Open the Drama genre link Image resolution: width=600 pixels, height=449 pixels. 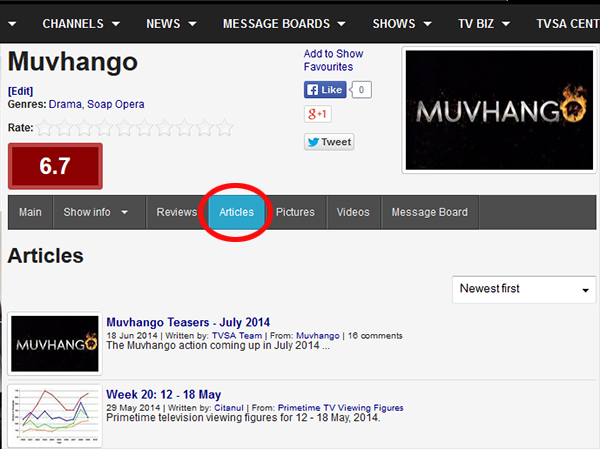coord(65,104)
